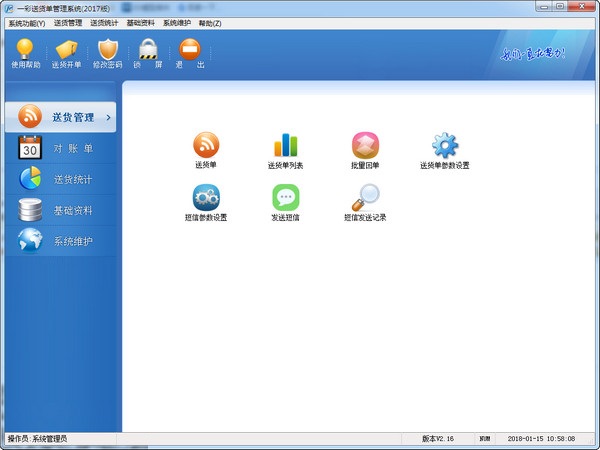Open the 基础资料 menu bar item

[x=140, y=23]
